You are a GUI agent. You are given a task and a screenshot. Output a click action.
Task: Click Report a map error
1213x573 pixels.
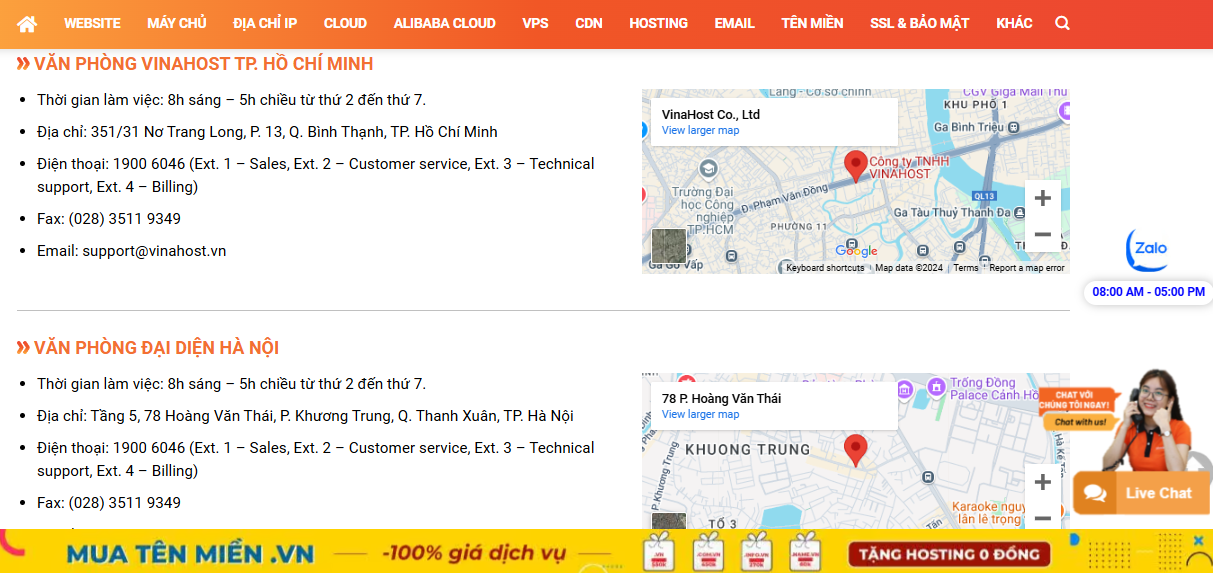[1027, 268]
